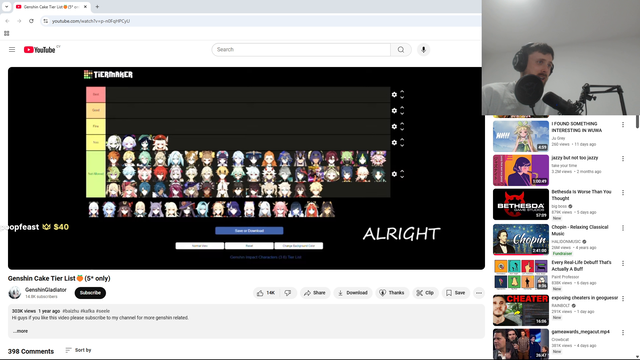Close the Genshin Cake Tier List tab
Screen dimensions: 640x360
click(85, 7)
